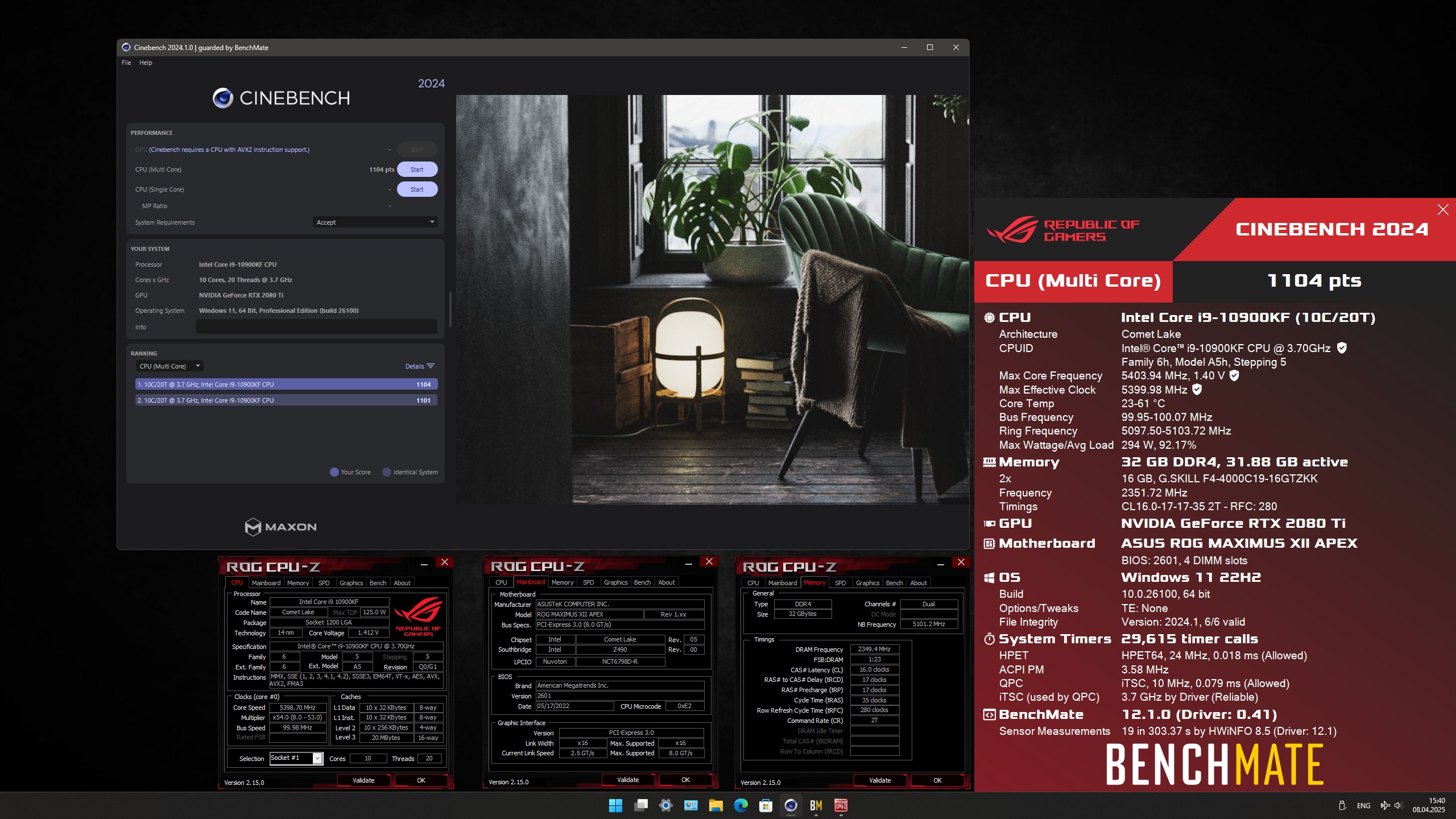Click the Identical System legend dot

tap(387, 472)
